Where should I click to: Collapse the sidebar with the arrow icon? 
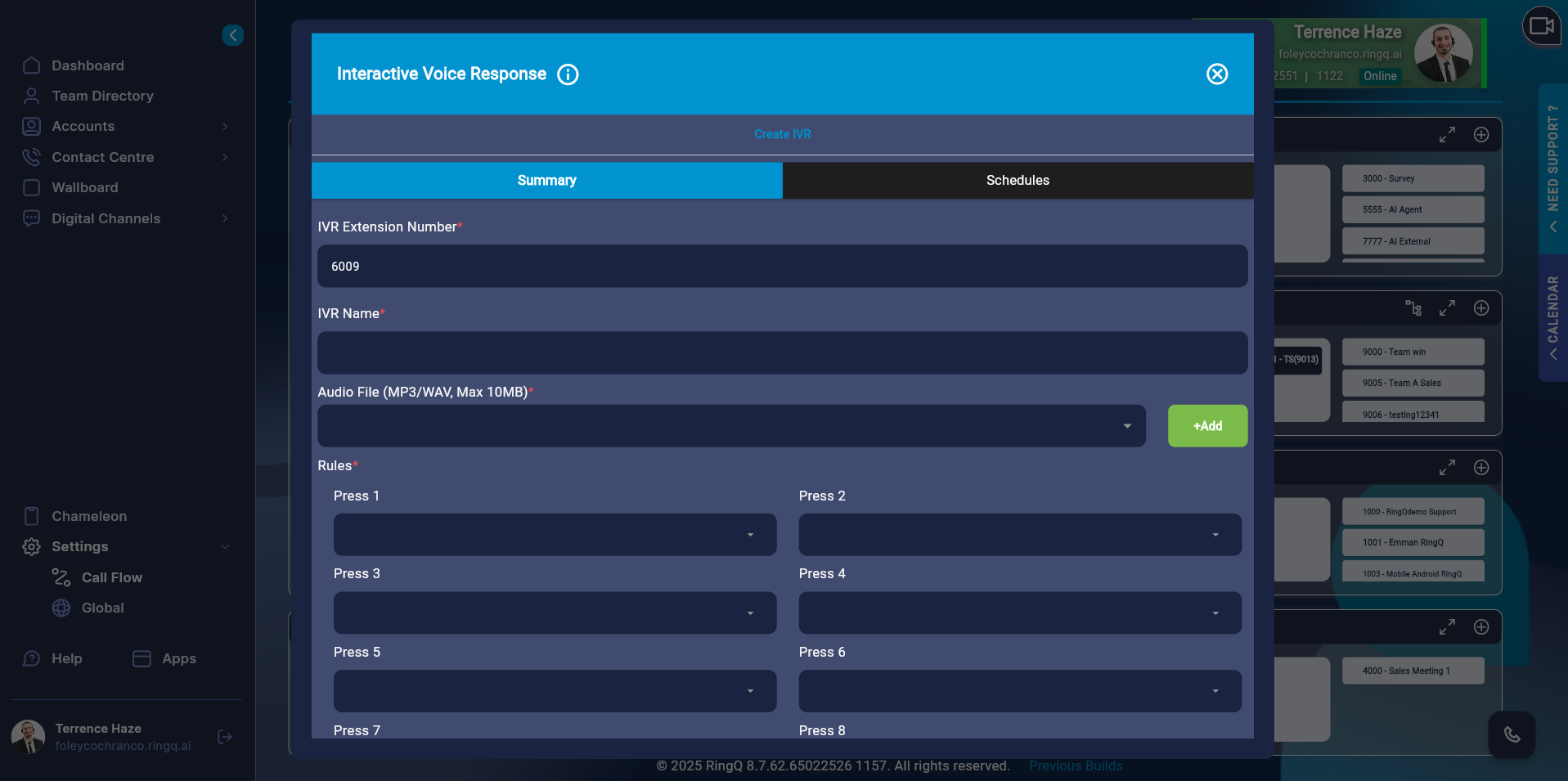click(x=233, y=35)
